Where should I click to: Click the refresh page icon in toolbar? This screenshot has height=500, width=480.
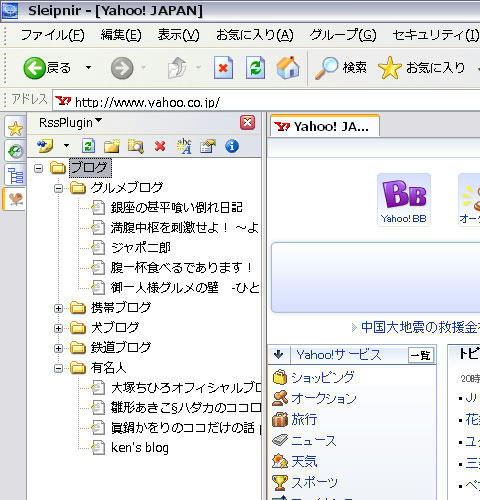pos(255,68)
